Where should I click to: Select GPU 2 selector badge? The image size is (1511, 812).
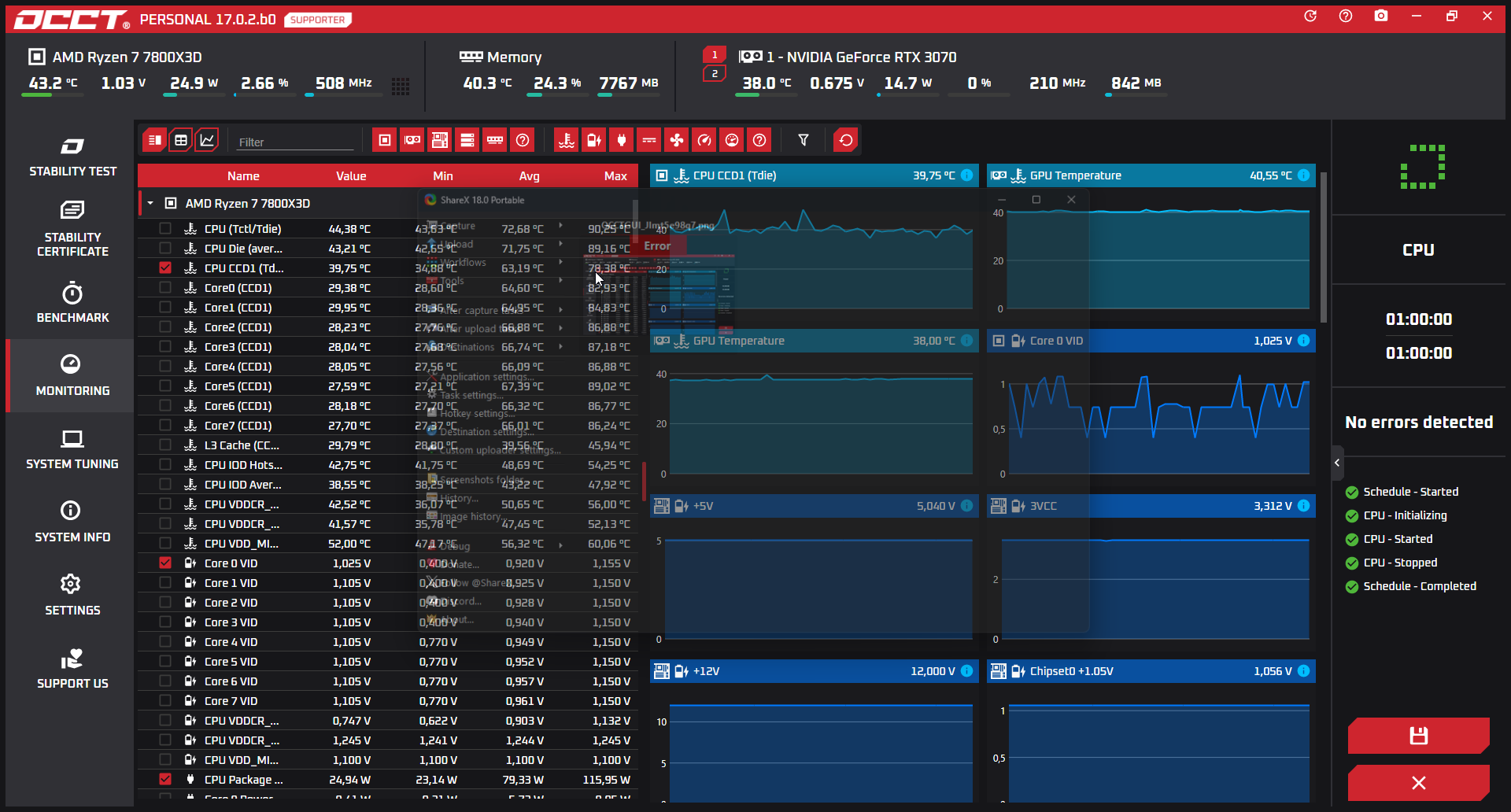(x=715, y=73)
